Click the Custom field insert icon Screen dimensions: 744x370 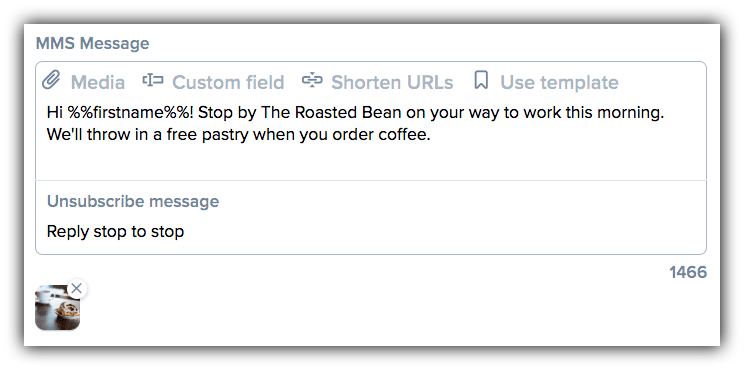click(x=153, y=81)
